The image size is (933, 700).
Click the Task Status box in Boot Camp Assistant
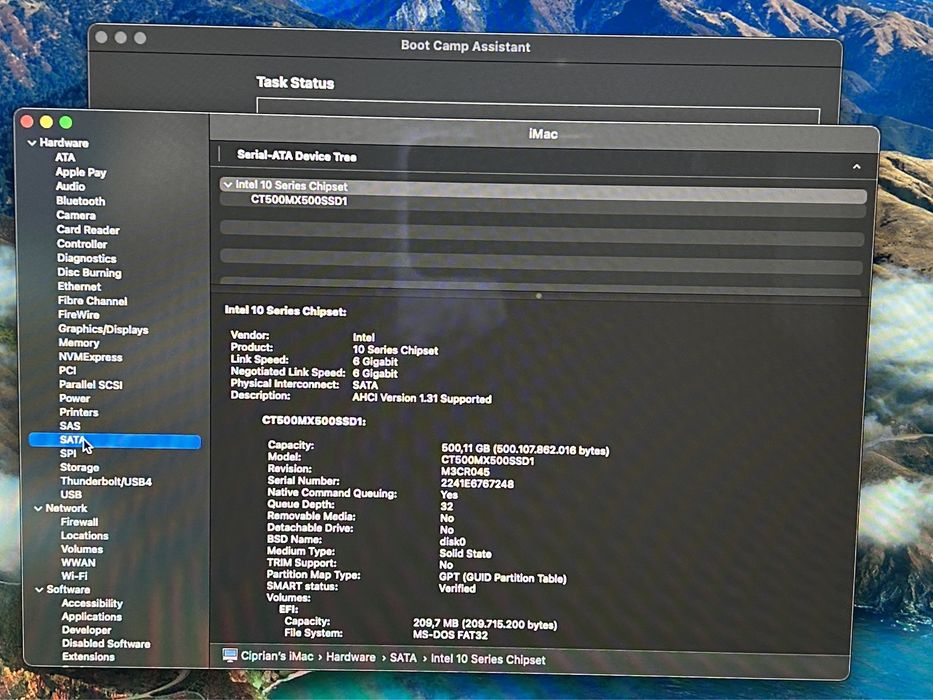[538, 111]
